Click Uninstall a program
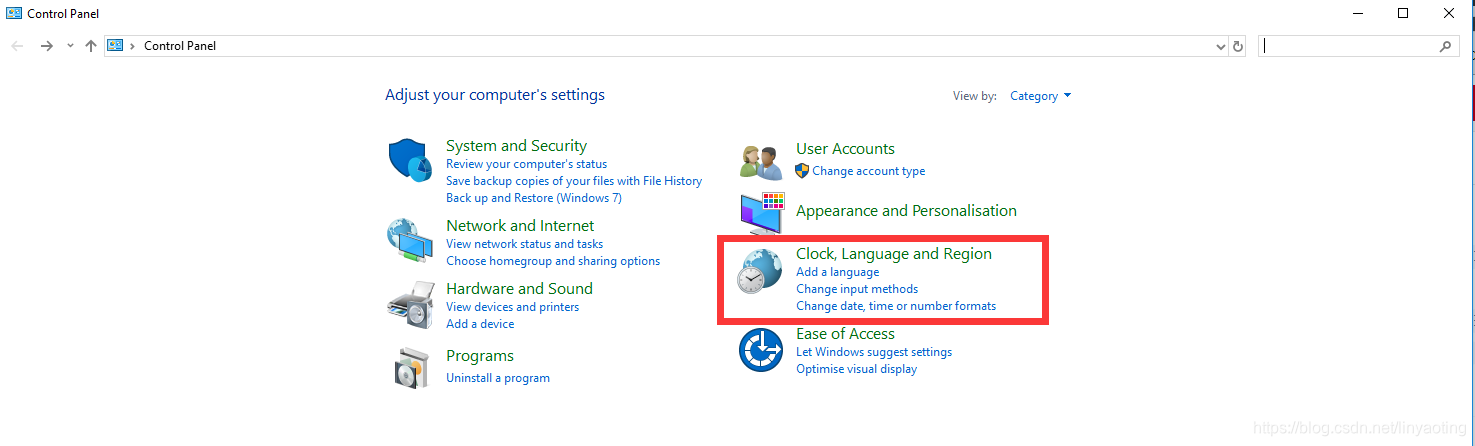 [498, 378]
